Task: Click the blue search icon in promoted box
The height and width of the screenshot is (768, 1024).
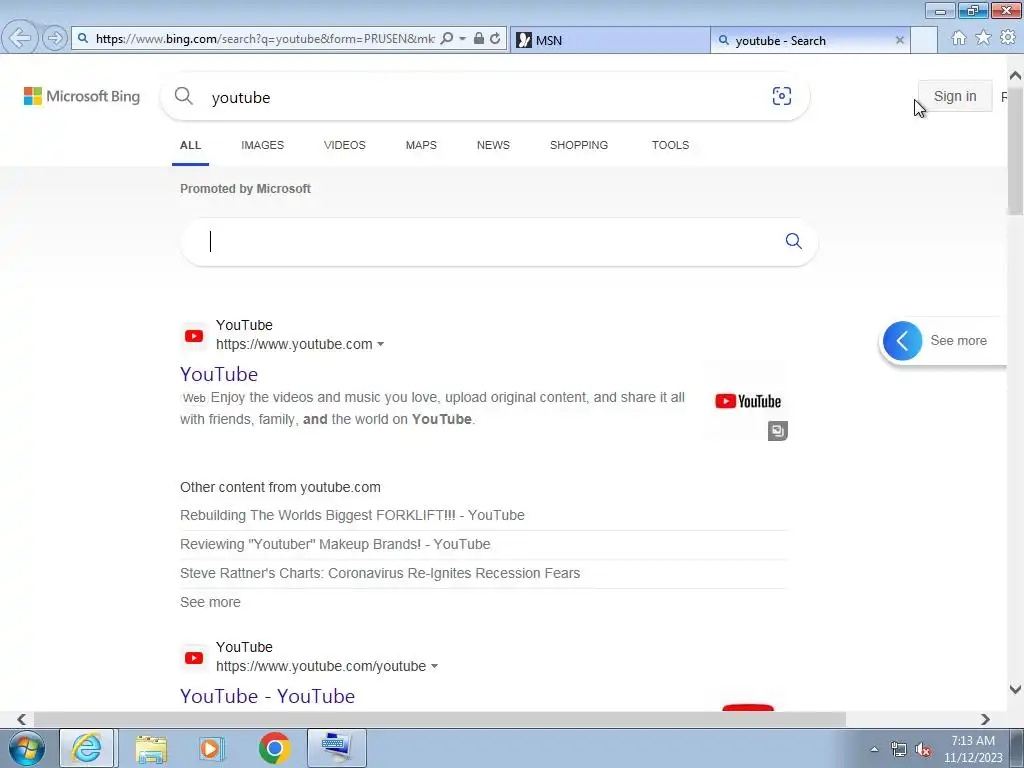Action: point(793,241)
